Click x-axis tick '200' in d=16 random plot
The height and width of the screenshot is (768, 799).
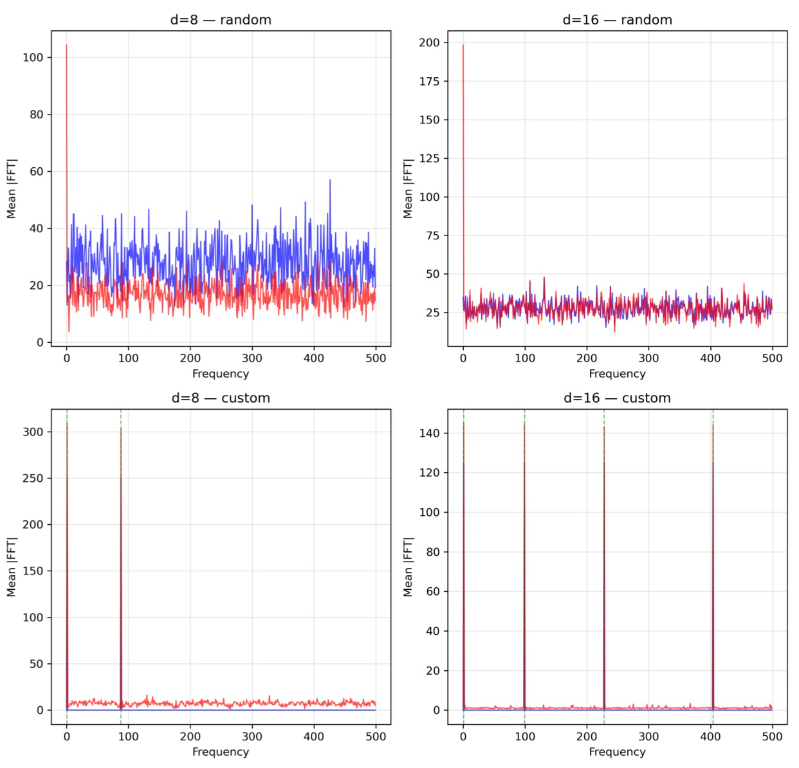point(587,358)
